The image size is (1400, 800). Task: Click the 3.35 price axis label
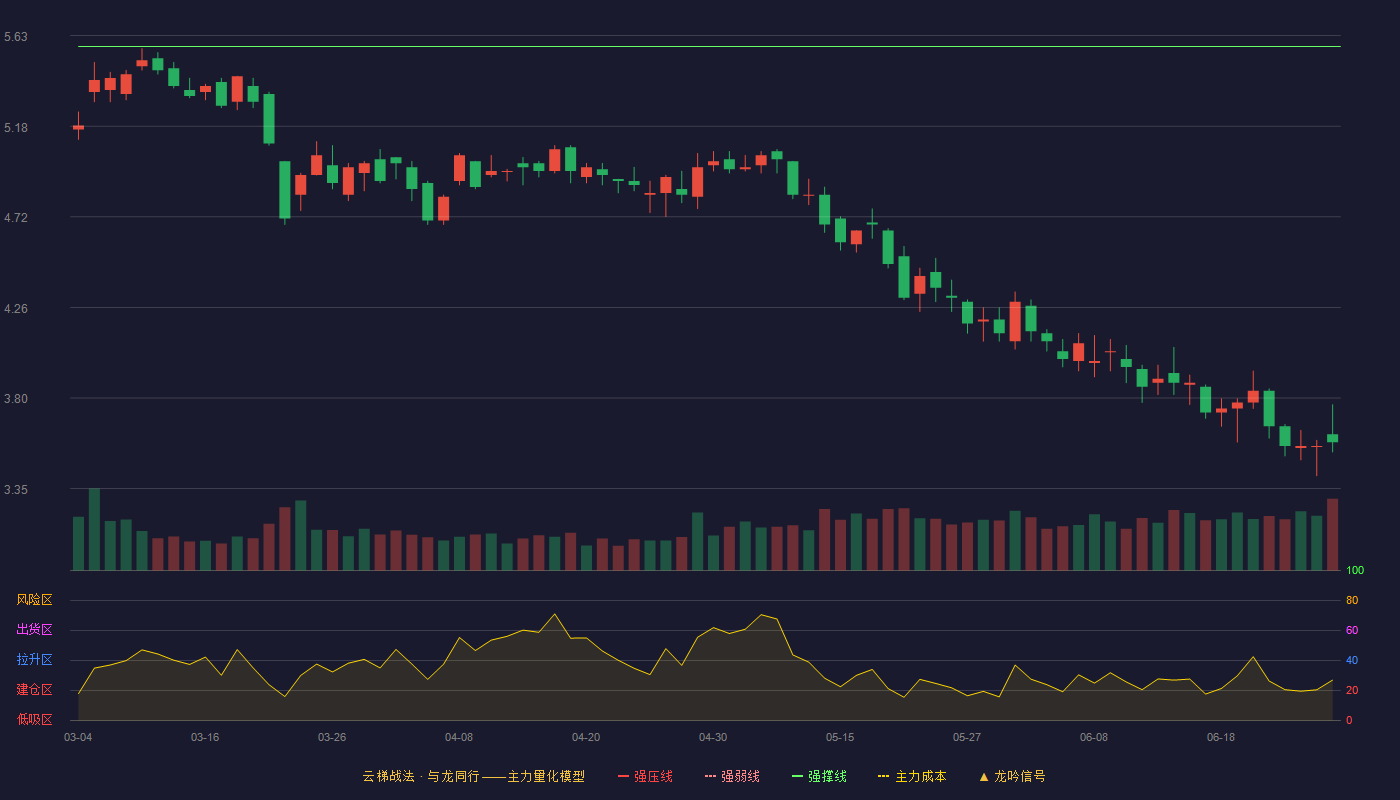[x=16, y=490]
